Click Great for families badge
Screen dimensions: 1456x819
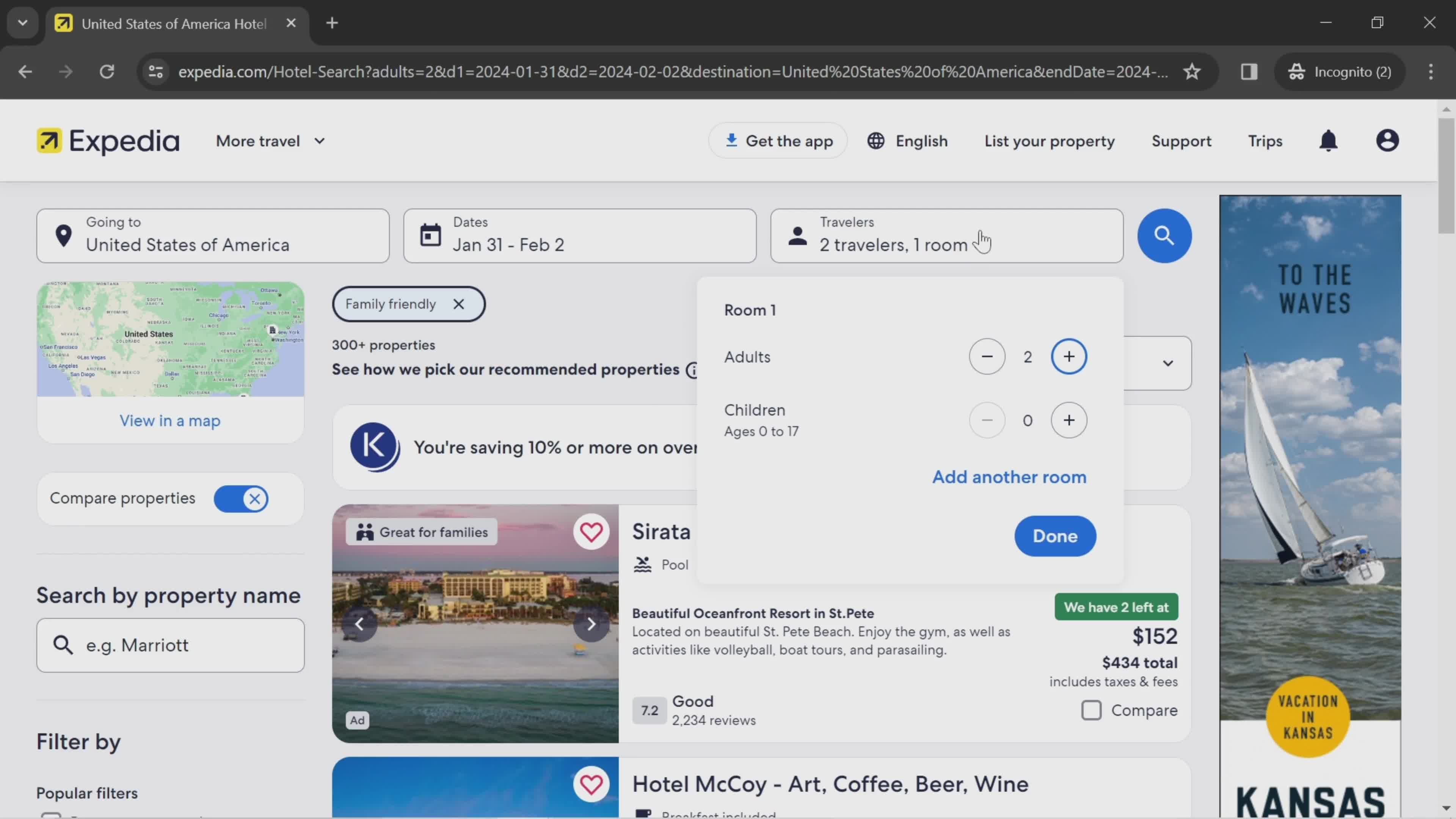pos(422,532)
